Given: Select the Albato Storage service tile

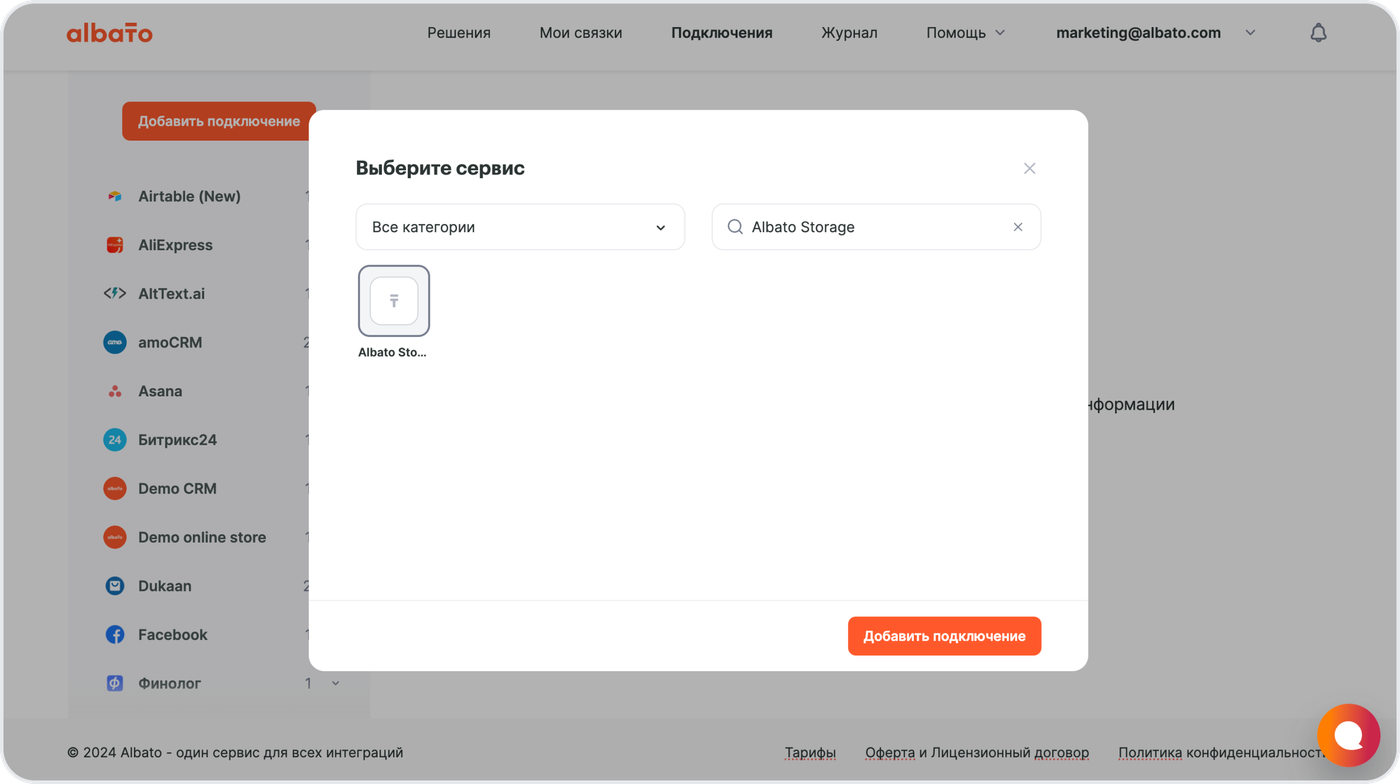Looking at the screenshot, I should (x=394, y=301).
